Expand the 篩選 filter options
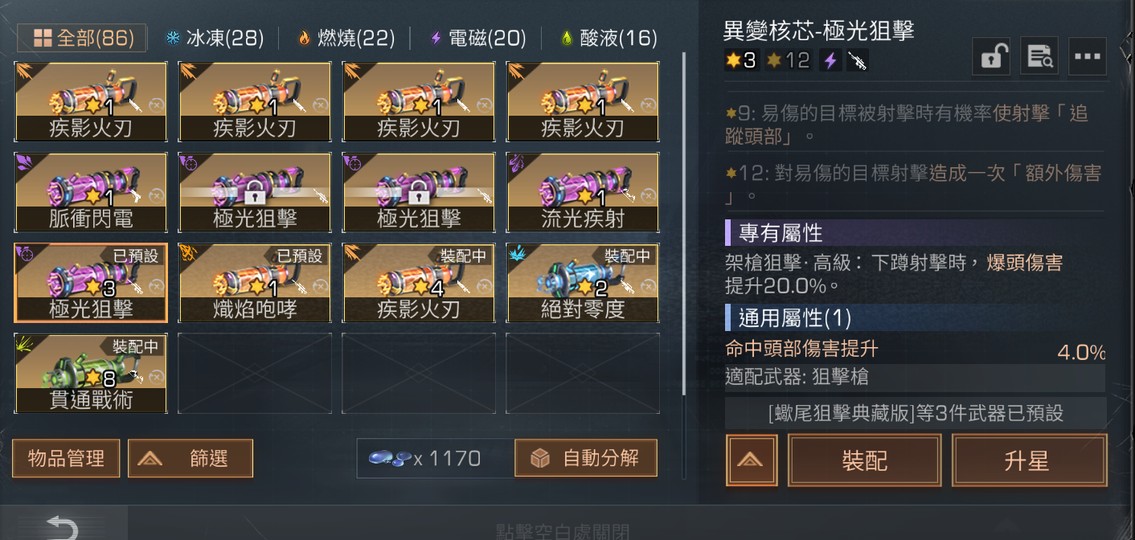Image resolution: width=1135 pixels, height=540 pixels. point(190,458)
